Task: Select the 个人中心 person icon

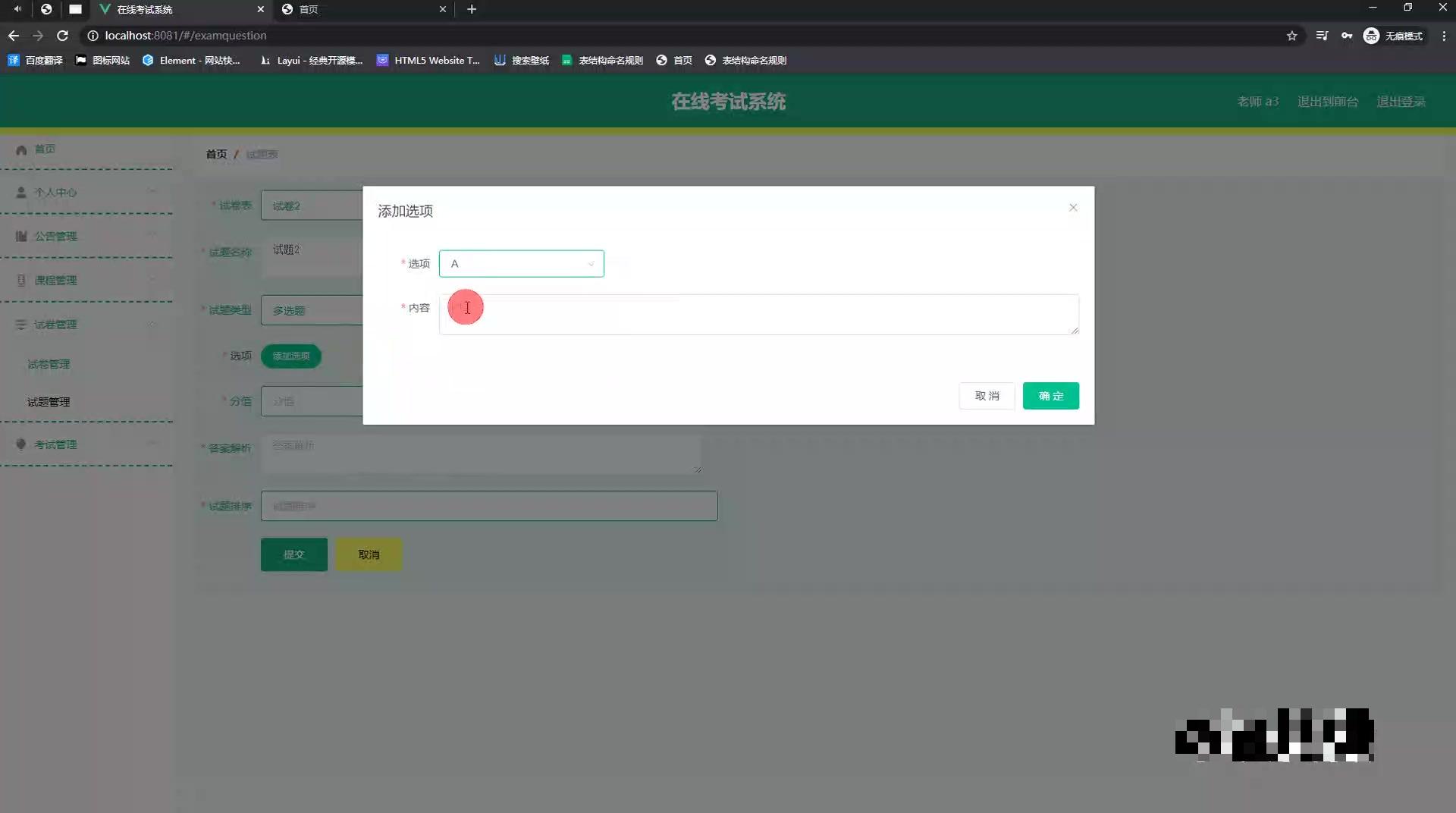Action: pyautogui.click(x=20, y=192)
